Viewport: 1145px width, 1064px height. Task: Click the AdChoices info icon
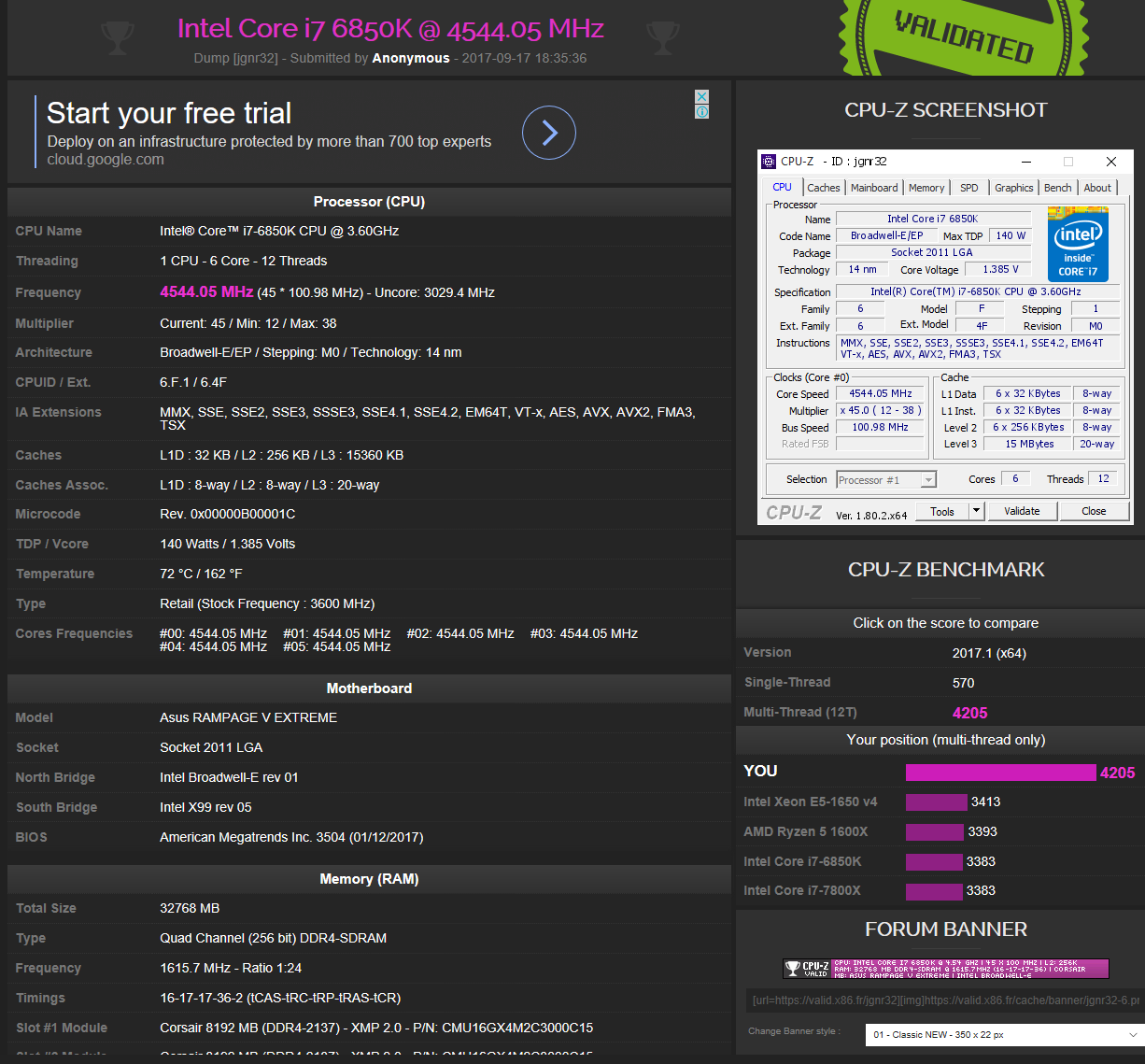(701, 112)
